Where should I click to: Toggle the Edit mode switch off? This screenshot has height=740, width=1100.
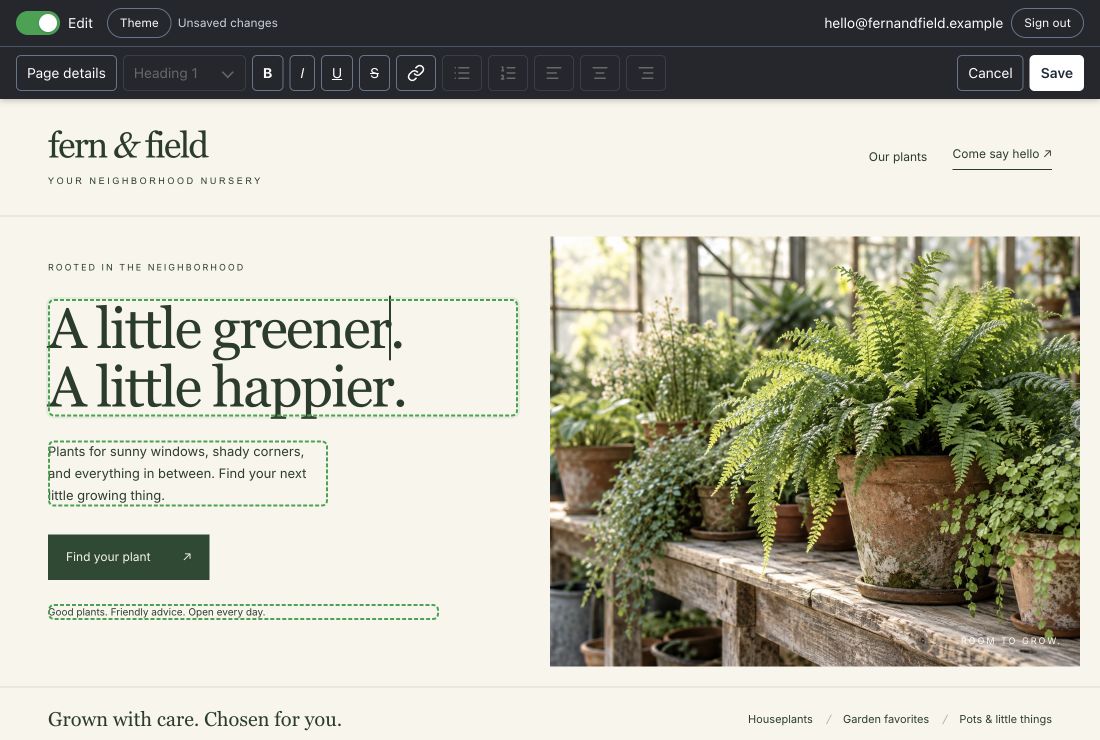point(38,23)
